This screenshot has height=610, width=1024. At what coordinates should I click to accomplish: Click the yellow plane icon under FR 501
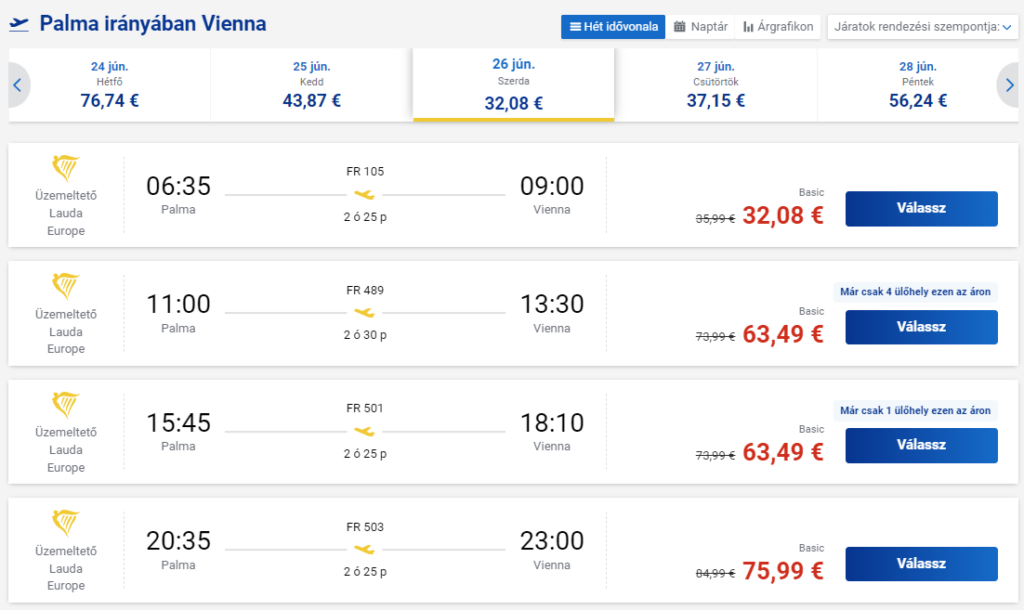point(364,431)
